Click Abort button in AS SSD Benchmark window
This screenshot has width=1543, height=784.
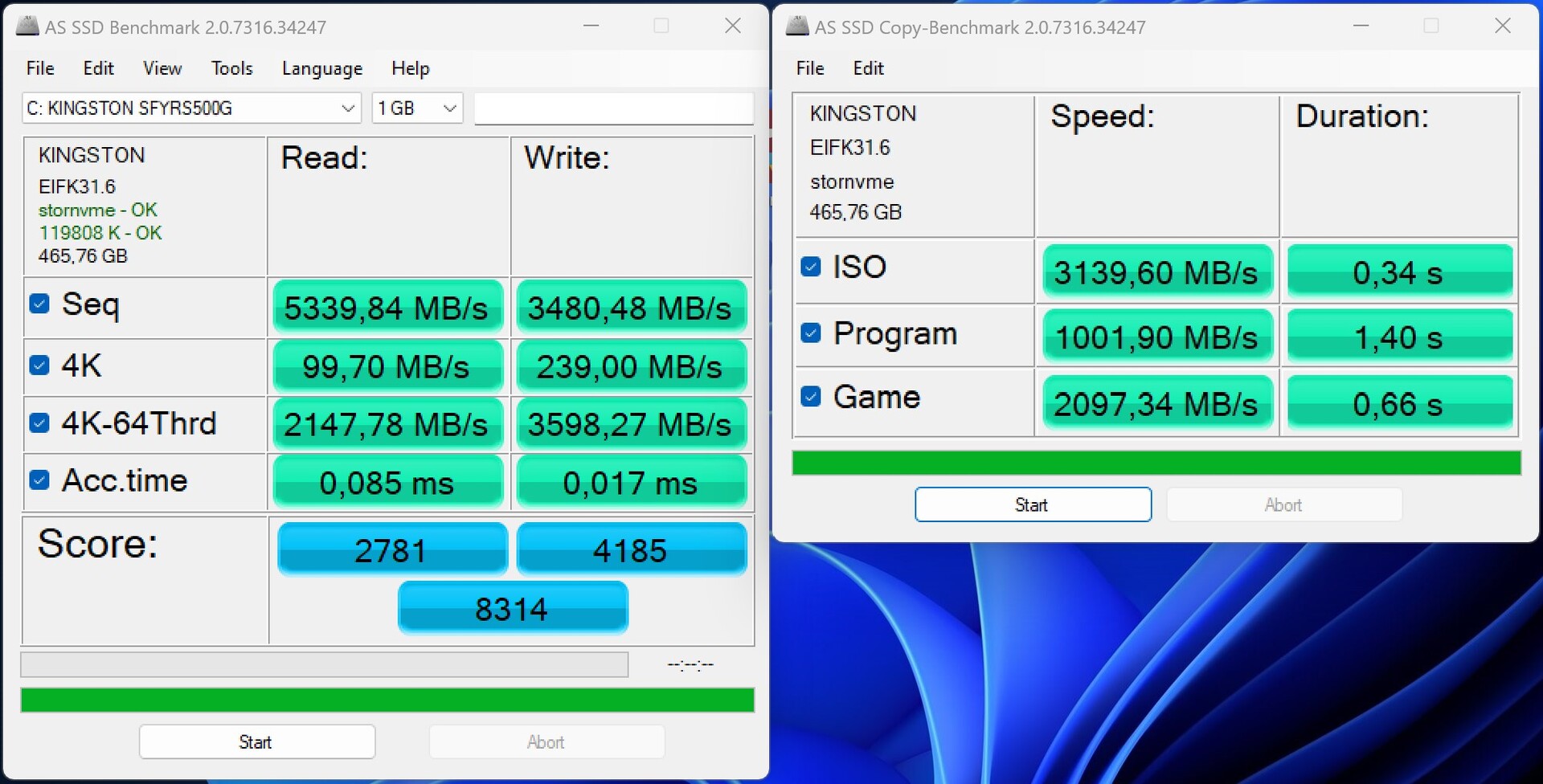pos(546,741)
